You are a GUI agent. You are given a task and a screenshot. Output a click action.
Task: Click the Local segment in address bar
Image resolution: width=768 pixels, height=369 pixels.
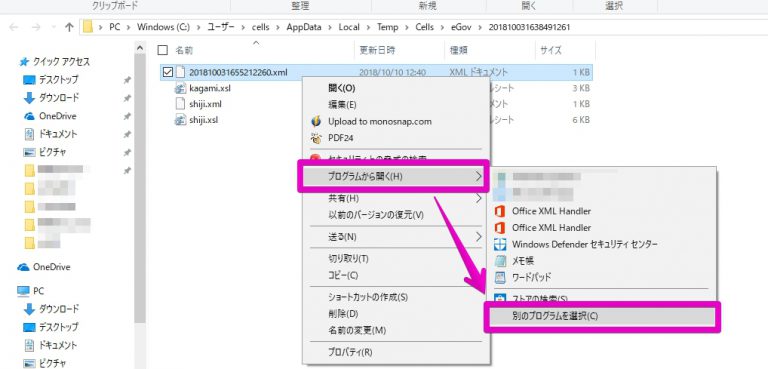click(349, 27)
